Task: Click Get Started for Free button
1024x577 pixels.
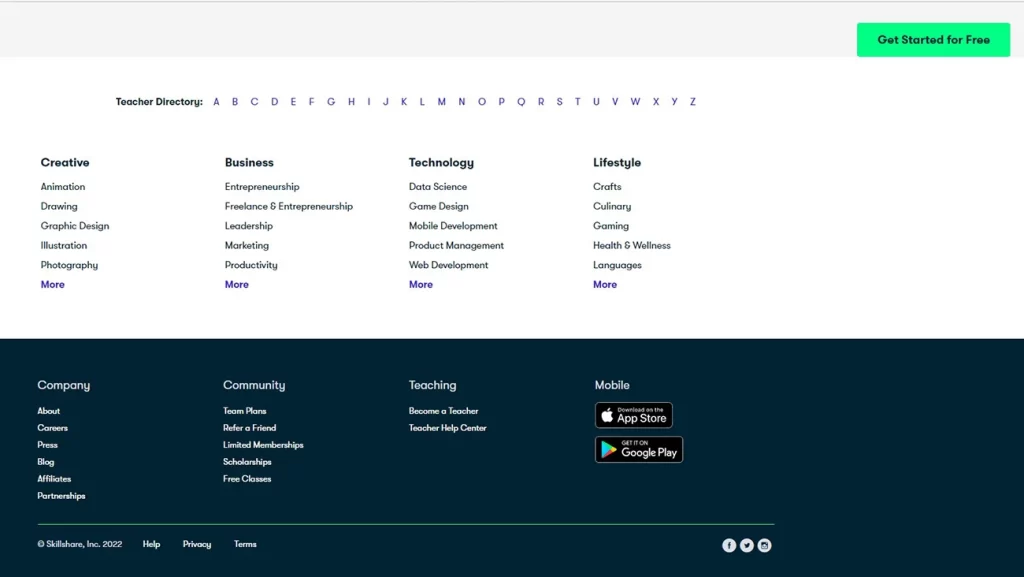Action: click(933, 40)
